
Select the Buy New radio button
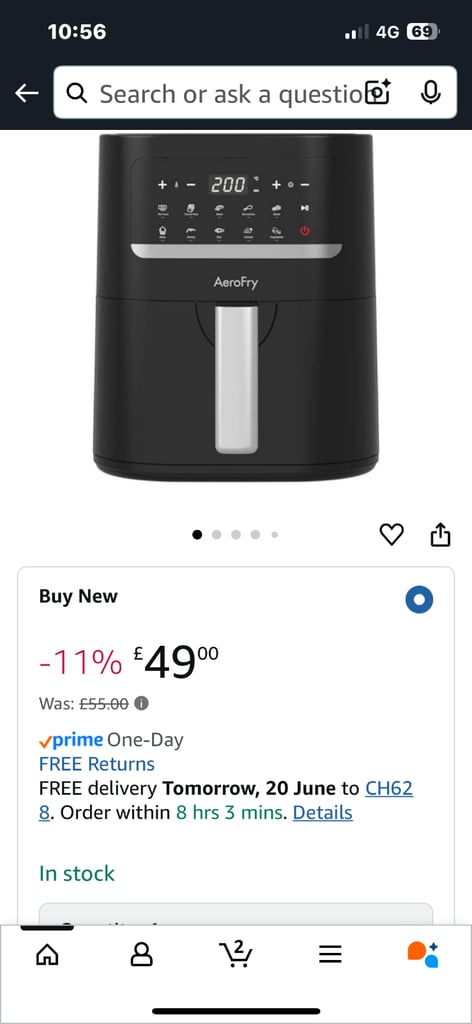tap(419, 600)
